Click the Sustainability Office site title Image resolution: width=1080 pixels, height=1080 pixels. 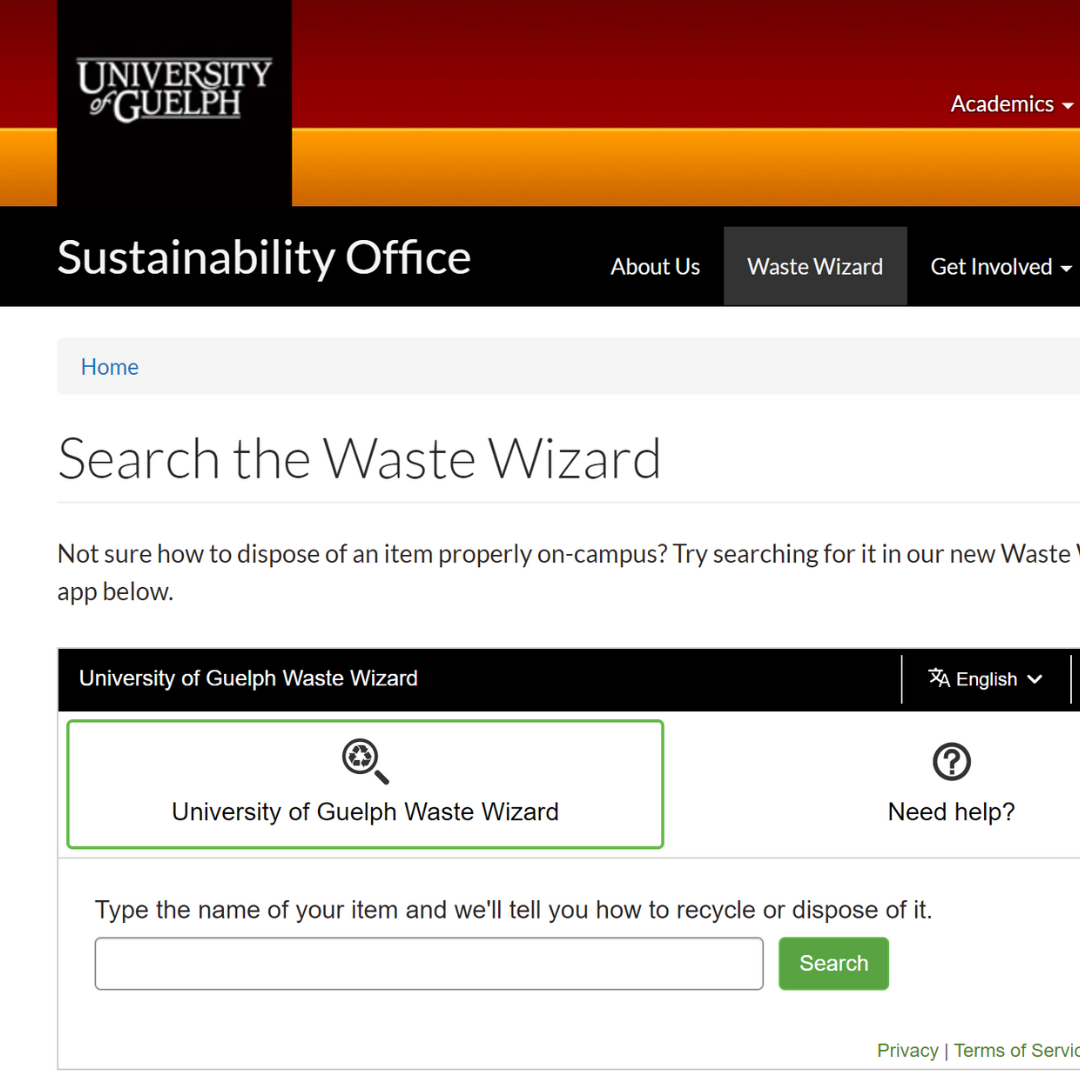[x=264, y=258]
